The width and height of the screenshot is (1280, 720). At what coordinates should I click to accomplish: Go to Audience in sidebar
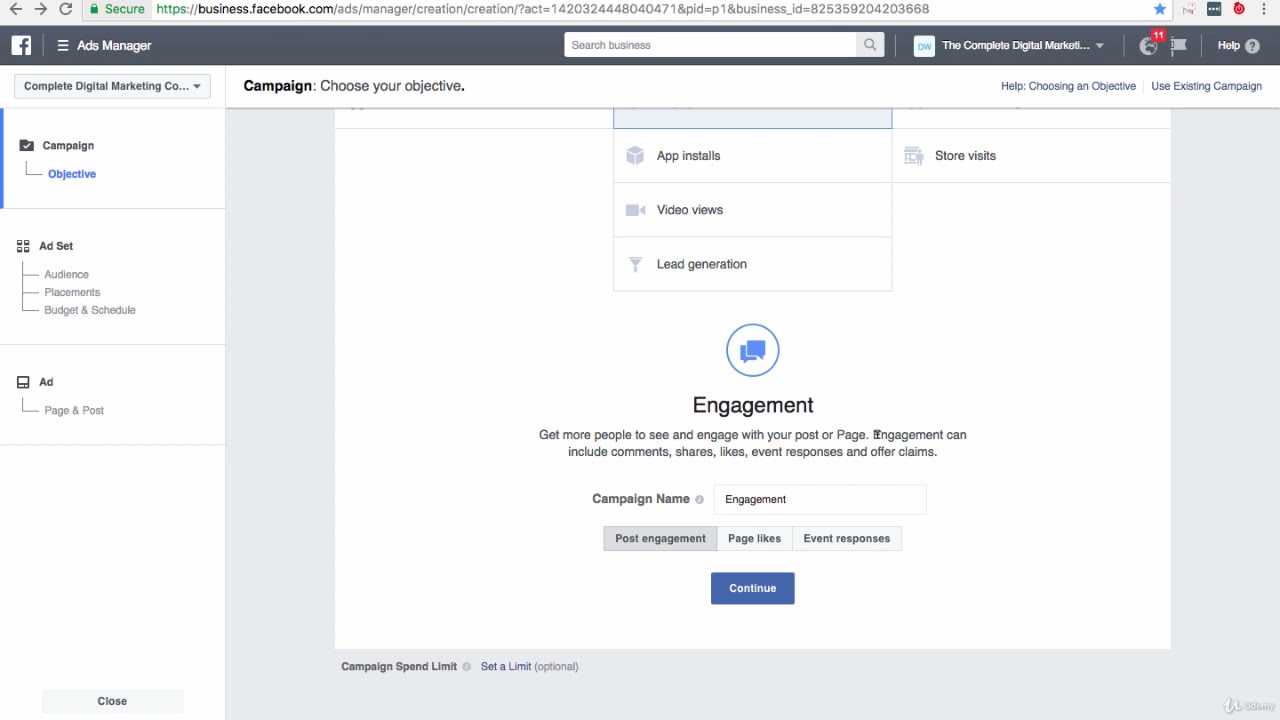click(66, 274)
